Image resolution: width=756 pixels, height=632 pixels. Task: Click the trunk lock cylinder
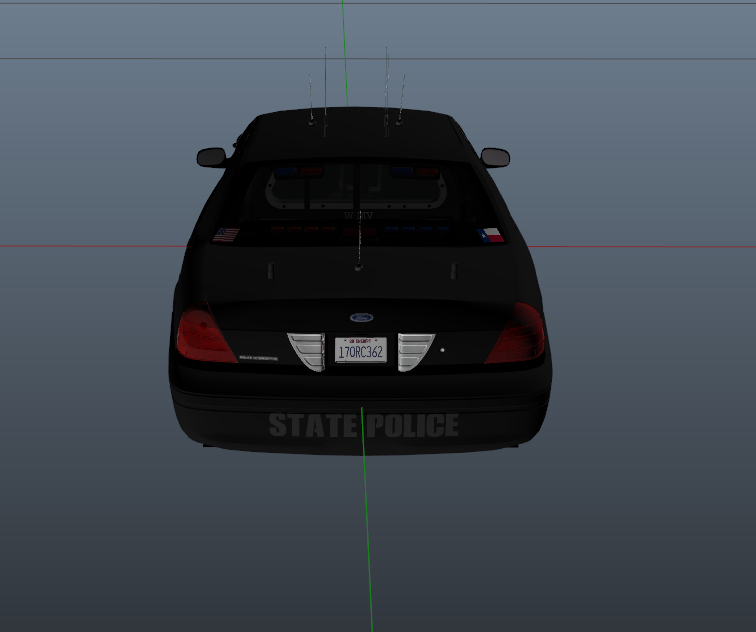442,351
